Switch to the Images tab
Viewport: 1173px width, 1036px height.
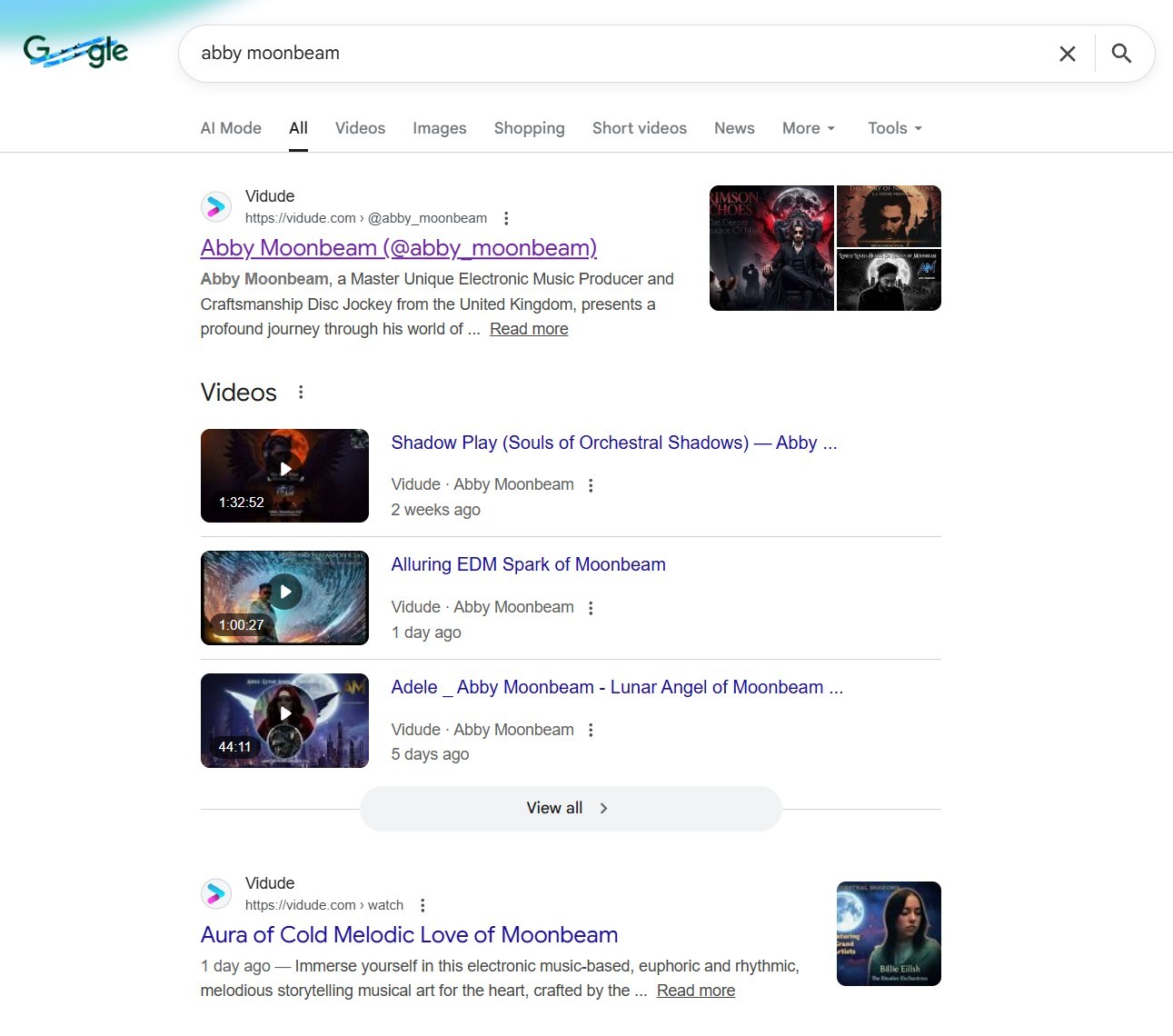click(x=440, y=128)
